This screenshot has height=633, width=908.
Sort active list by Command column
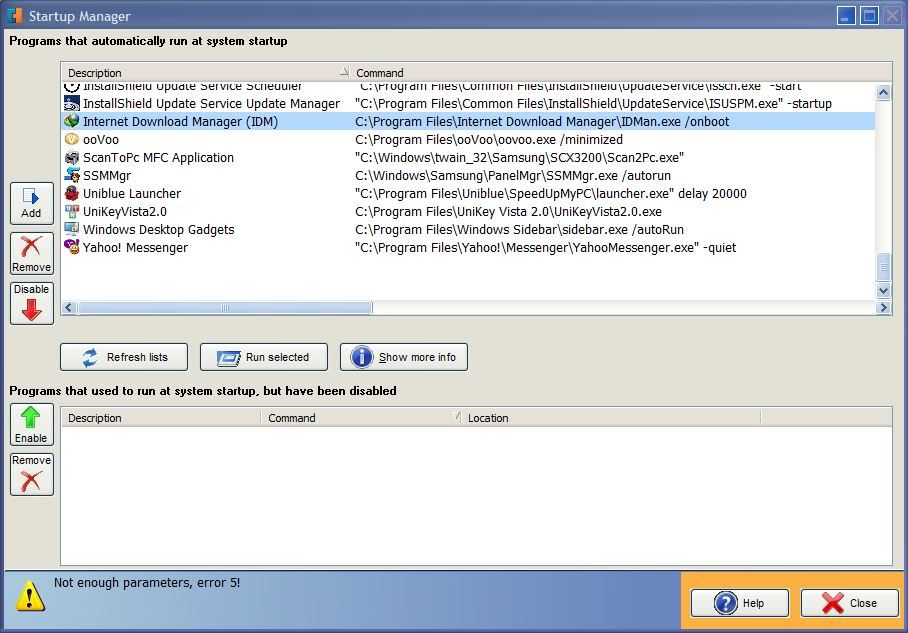(x=621, y=73)
